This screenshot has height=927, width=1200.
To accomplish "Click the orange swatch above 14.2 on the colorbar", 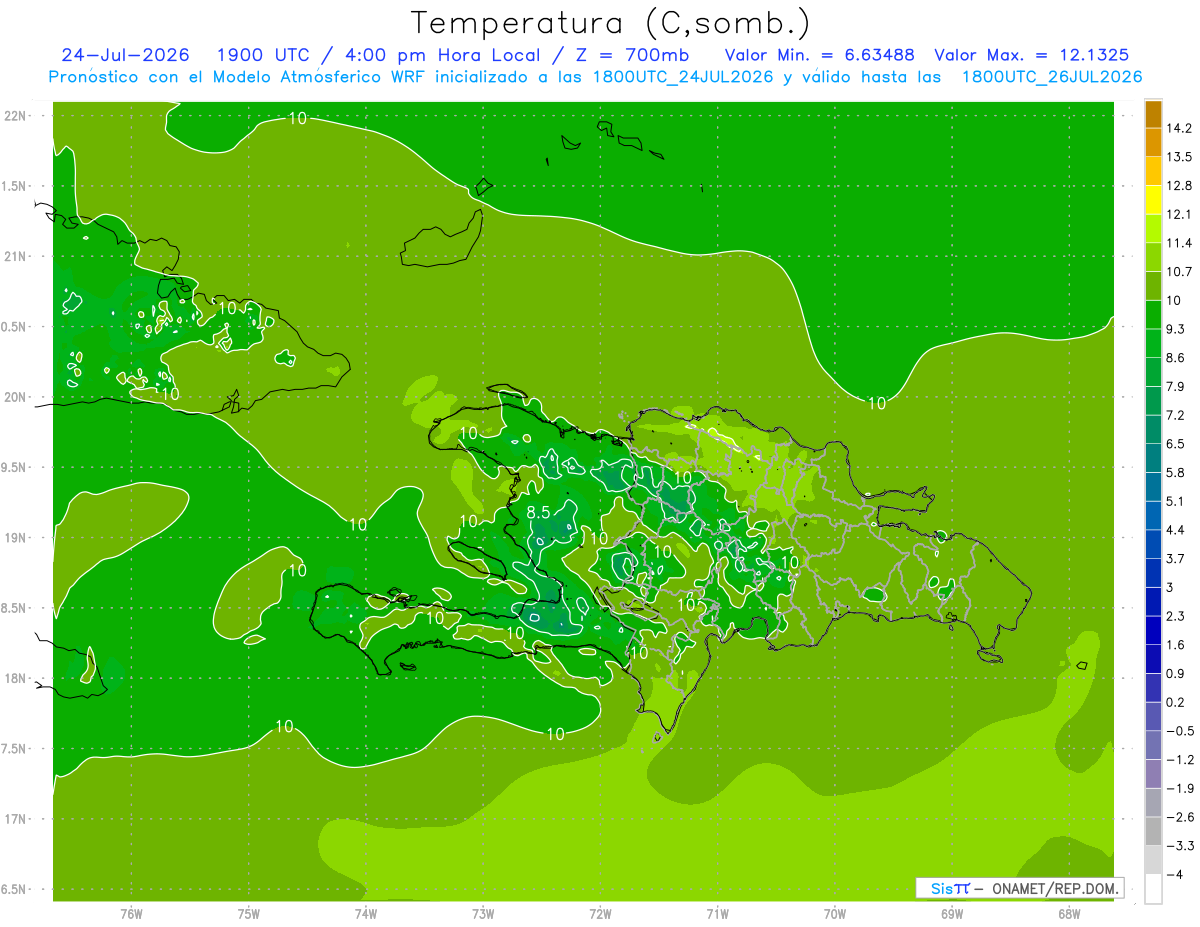I will click(1153, 114).
